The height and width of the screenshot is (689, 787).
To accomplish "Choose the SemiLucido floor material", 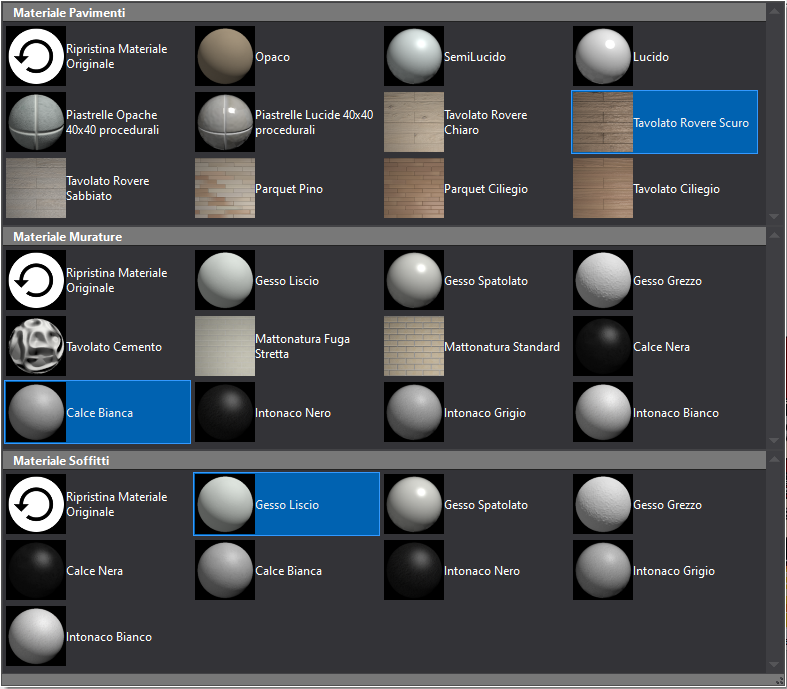I will [414, 57].
